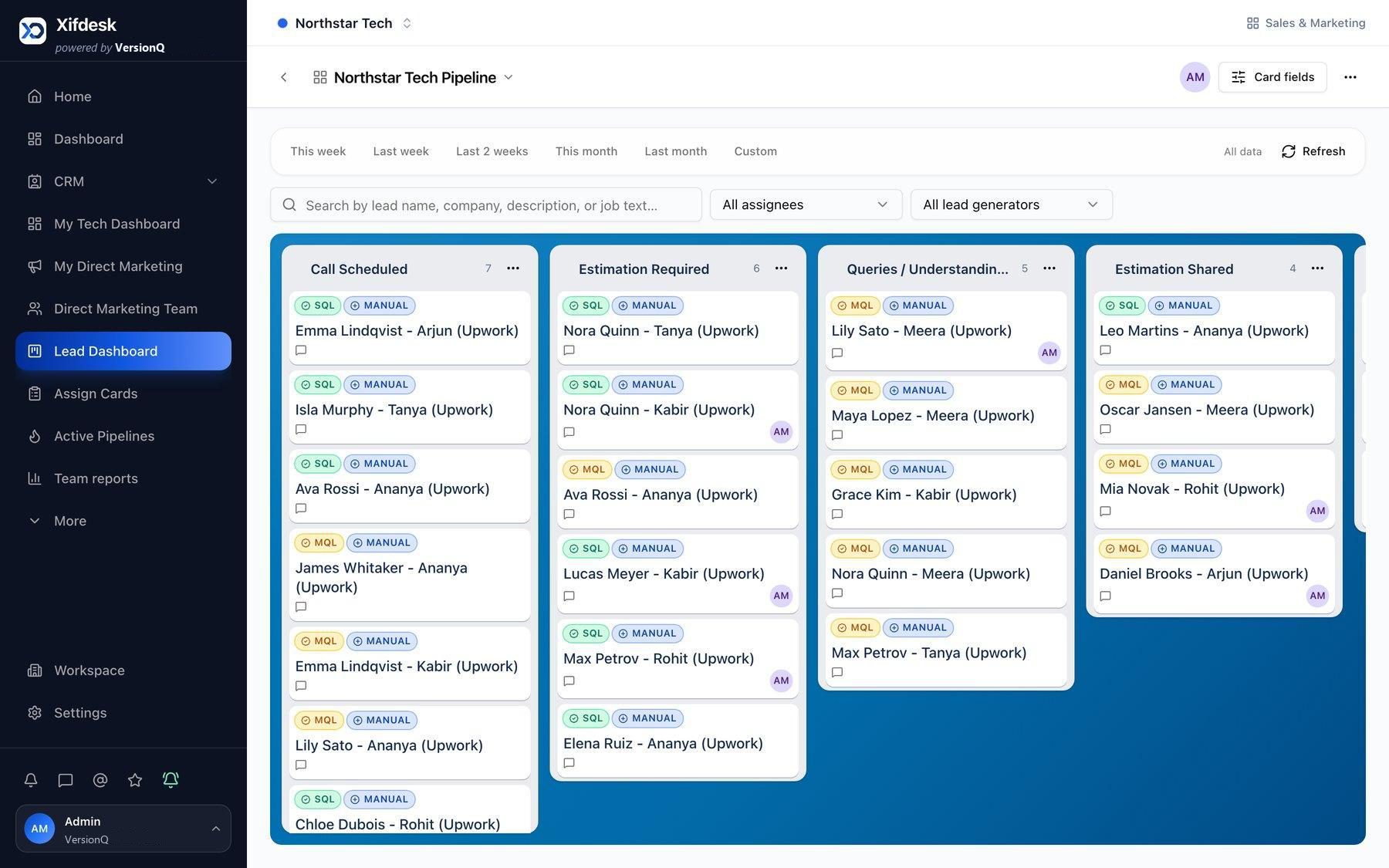
Task: Open Active Pipelines in sidebar
Action: (x=123, y=436)
